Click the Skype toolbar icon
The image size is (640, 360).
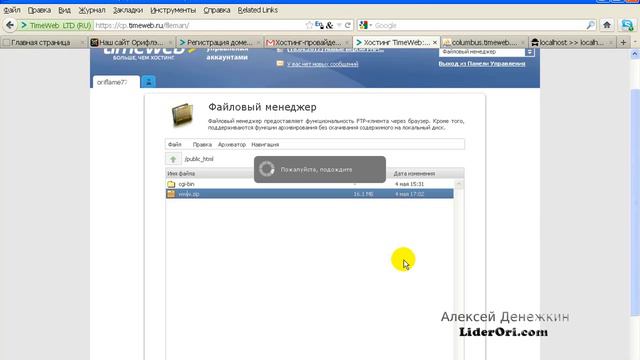pyautogui.click(x=627, y=25)
